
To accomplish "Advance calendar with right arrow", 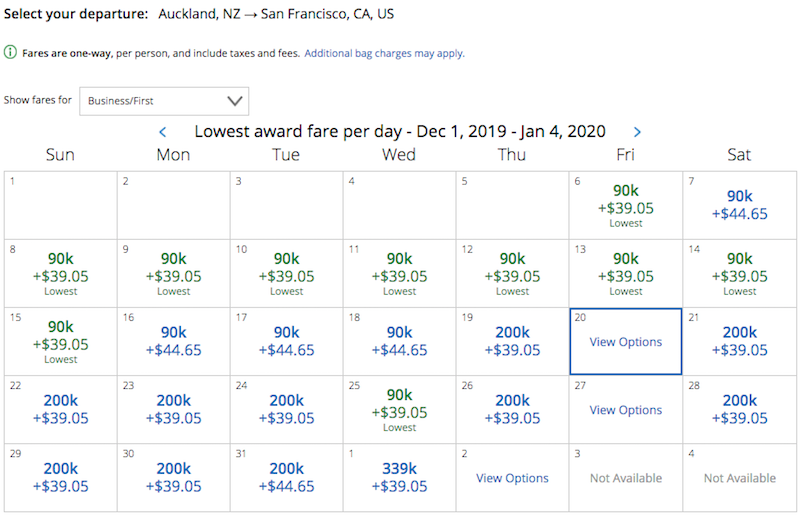I will point(637,132).
